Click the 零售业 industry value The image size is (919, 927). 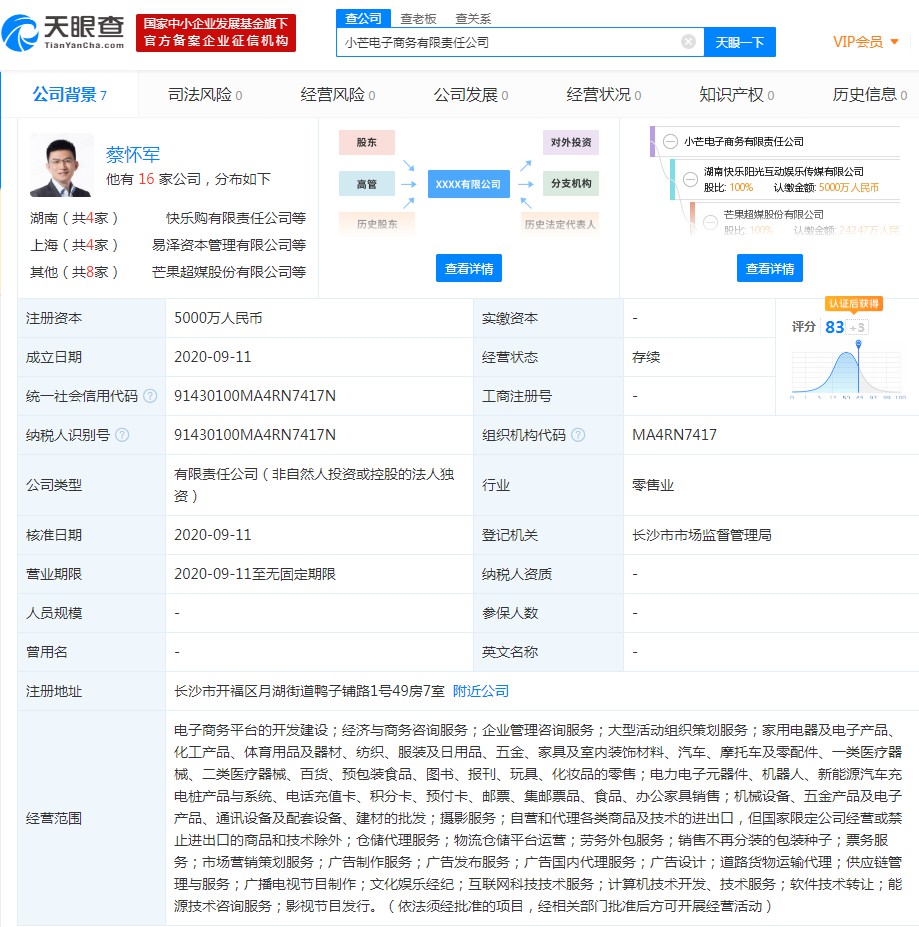653,485
